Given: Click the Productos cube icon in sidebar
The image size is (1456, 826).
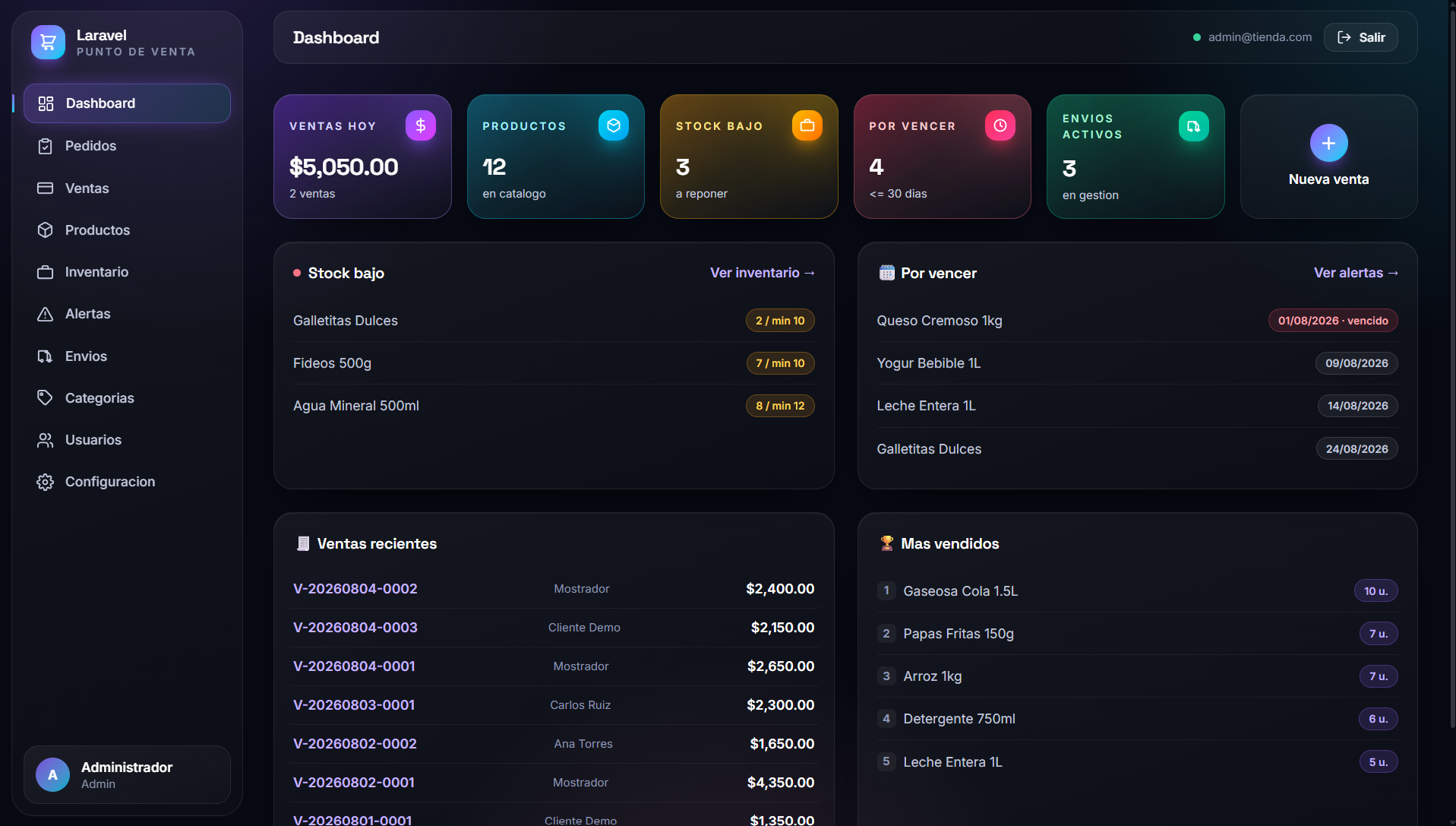Looking at the screenshot, I should coord(46,229).
